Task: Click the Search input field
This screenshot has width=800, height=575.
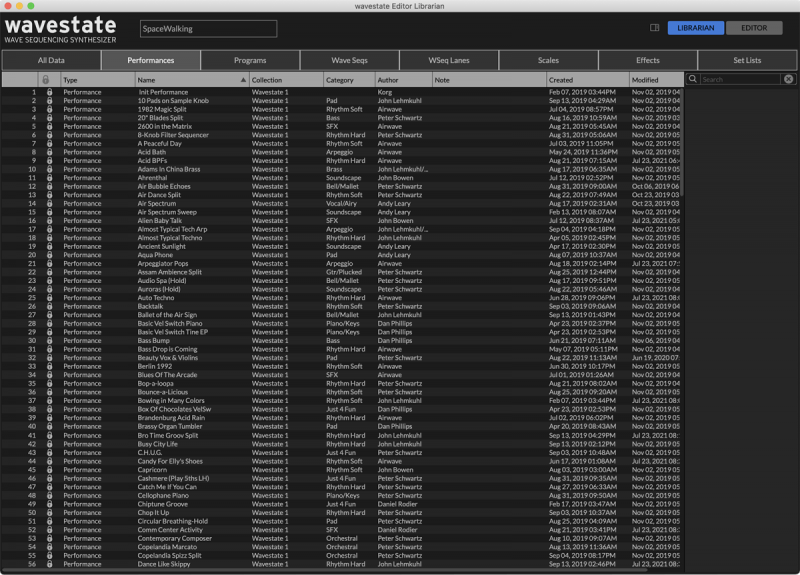Action: point(740,79)
